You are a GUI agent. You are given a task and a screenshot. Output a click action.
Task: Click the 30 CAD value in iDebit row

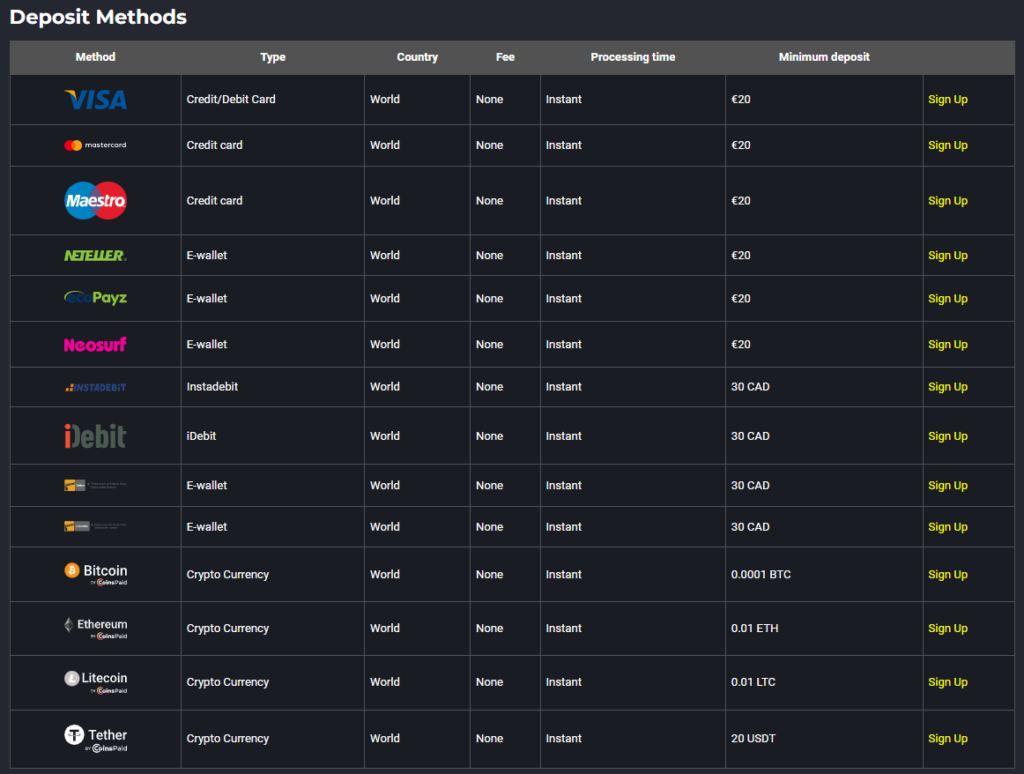tap(750, 436)
